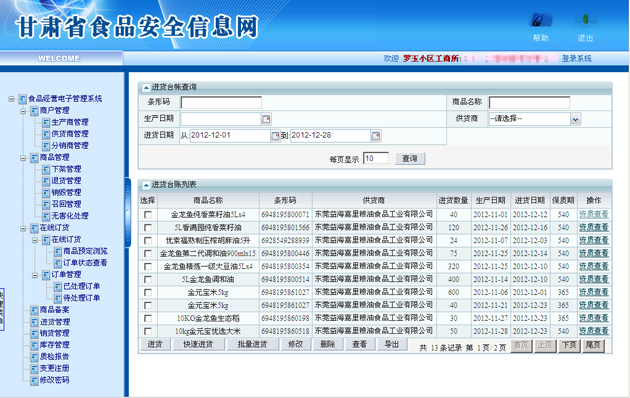This screenshot has width=630, height=398.
Task: Click the 退货管理 tree icon
Action: [46, 181]
